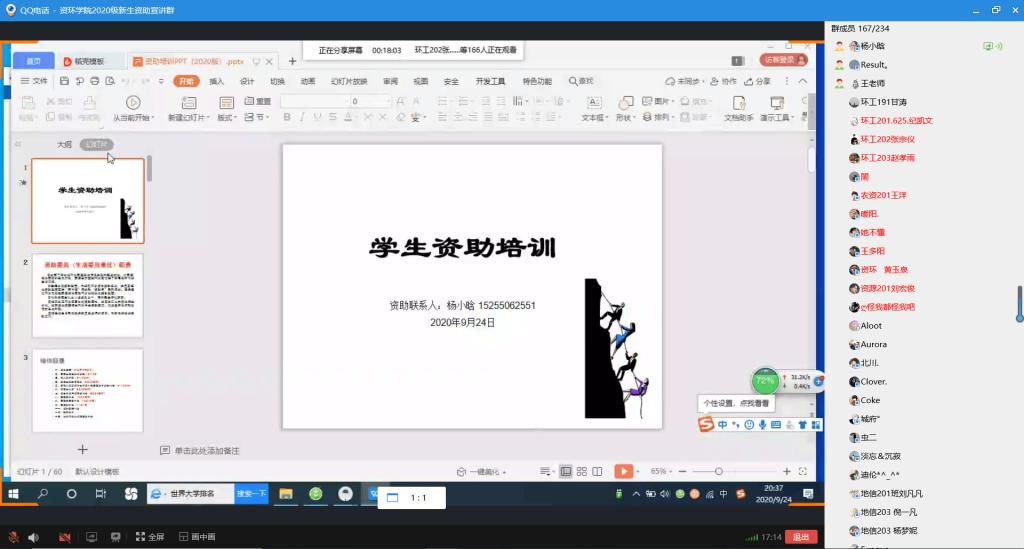Image resolution: width=1024 pixels, height=549 pixels.
Task: Toggle the camera off icon in call bar
Action: pos(63,537)
